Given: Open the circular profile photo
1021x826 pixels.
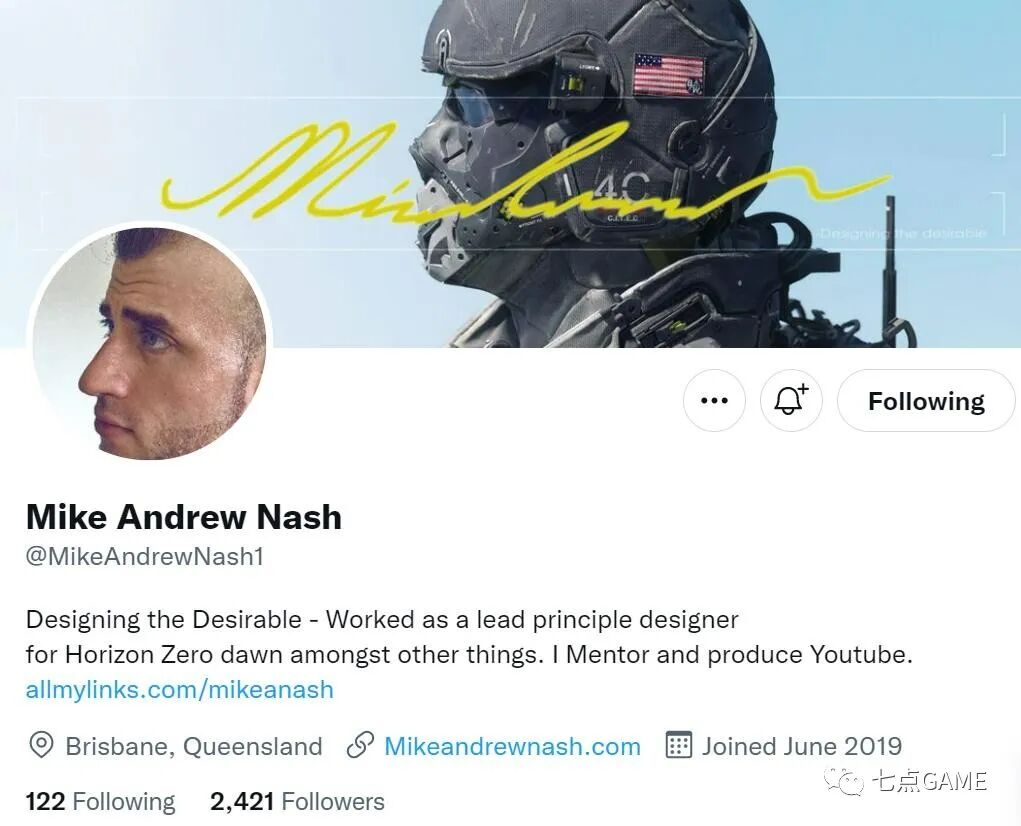Looking at the screenshot, I should point(150,342).
